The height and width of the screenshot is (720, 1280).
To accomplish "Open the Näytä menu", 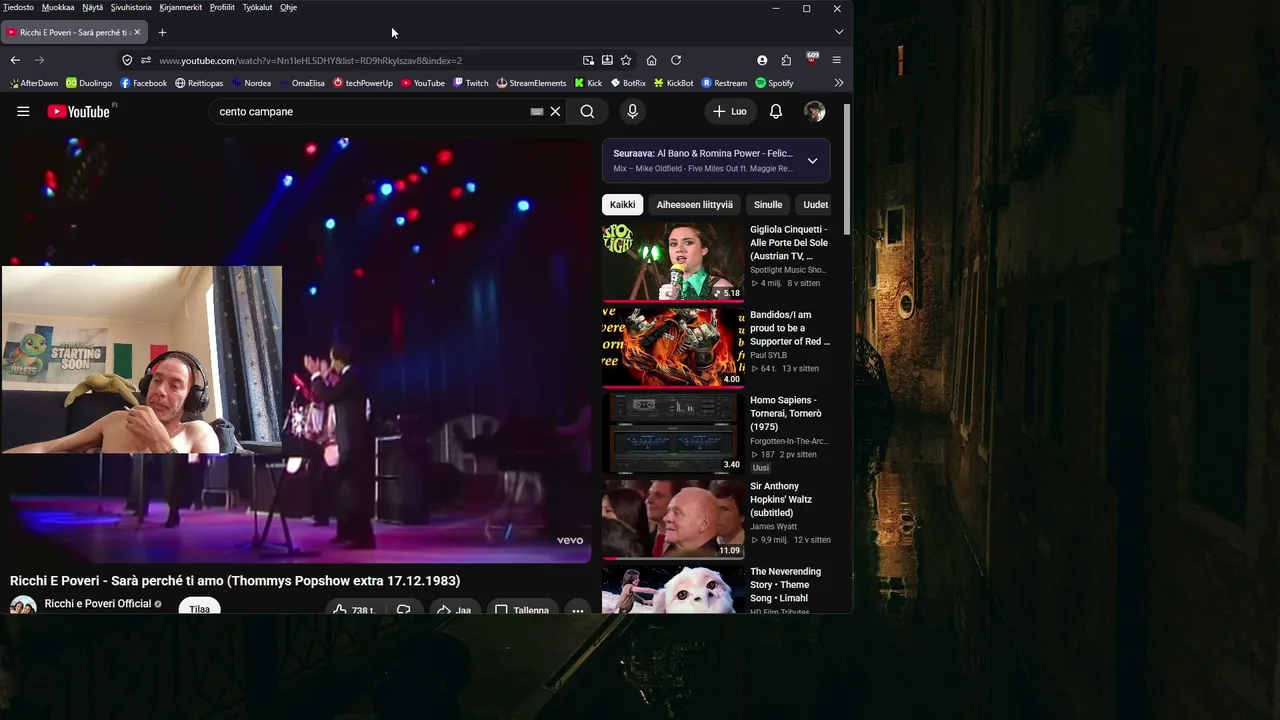I will [x=92, y=7].
